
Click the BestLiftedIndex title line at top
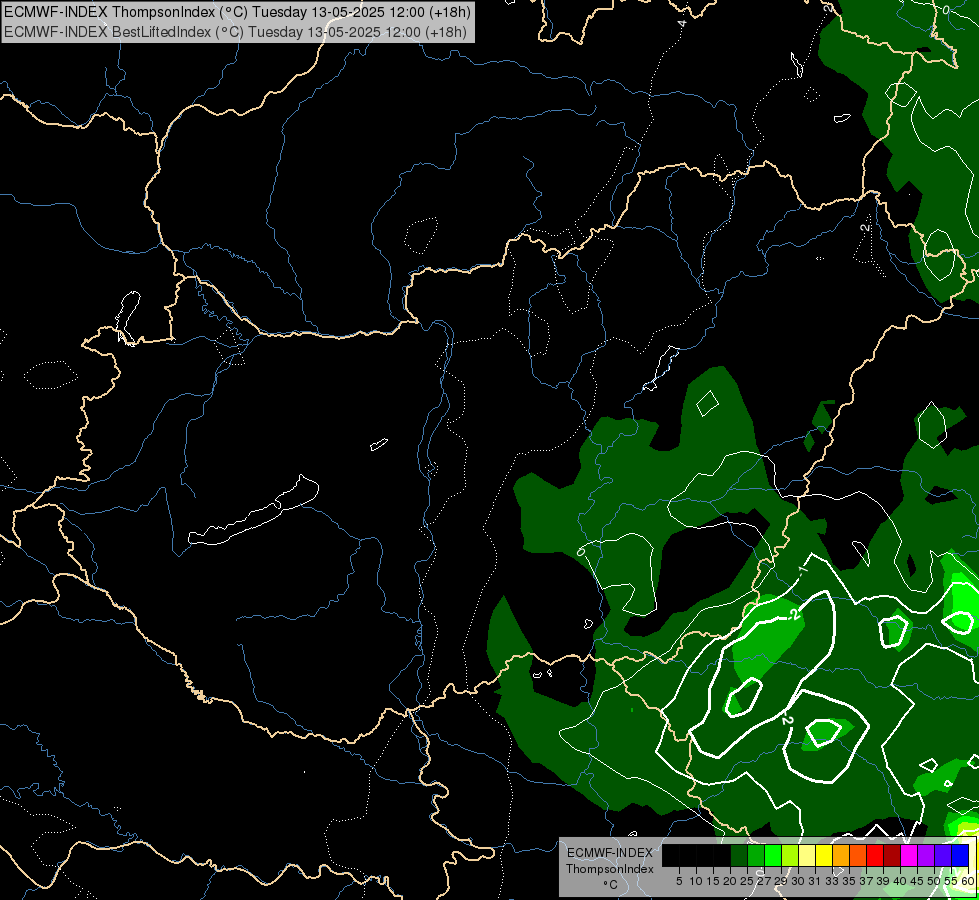coord(235,32)
